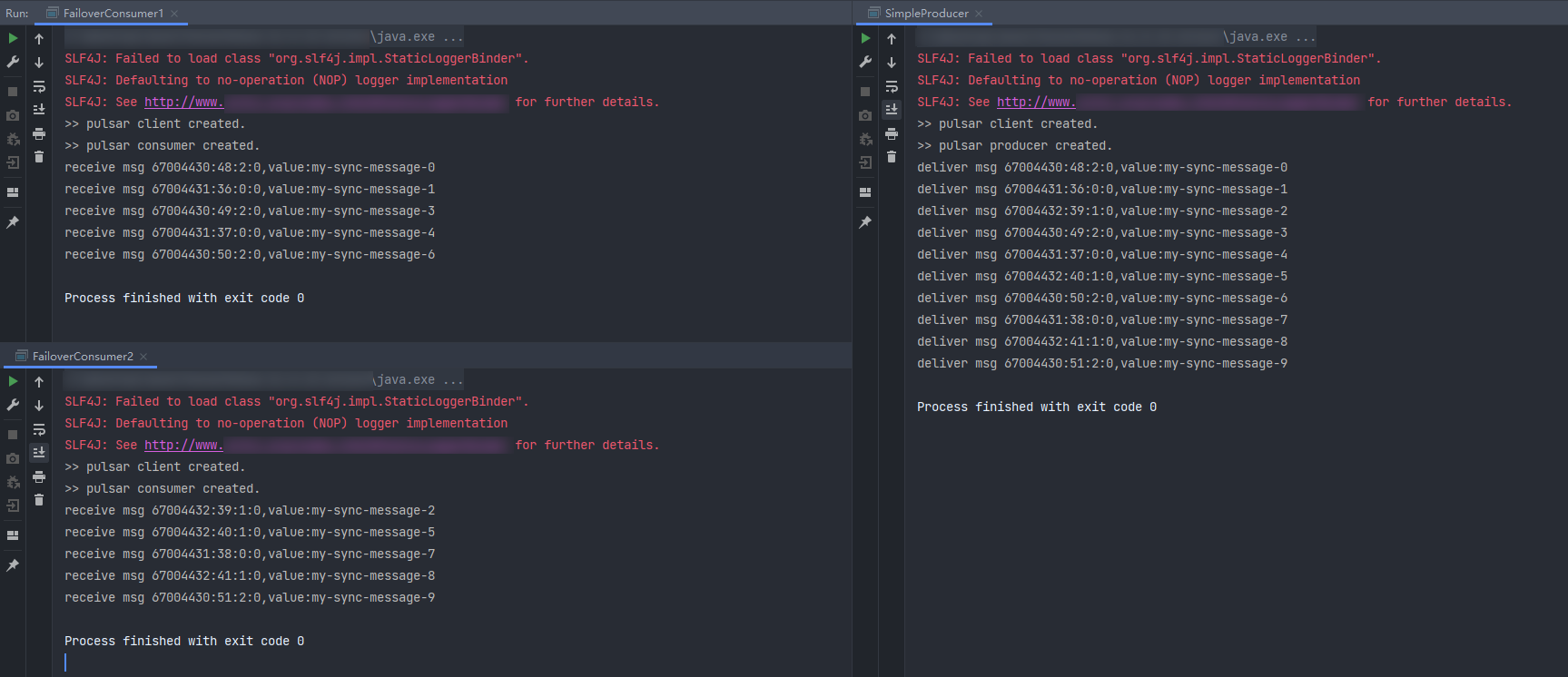Close the FailoverConsumer2 tab

pos(143,357)
